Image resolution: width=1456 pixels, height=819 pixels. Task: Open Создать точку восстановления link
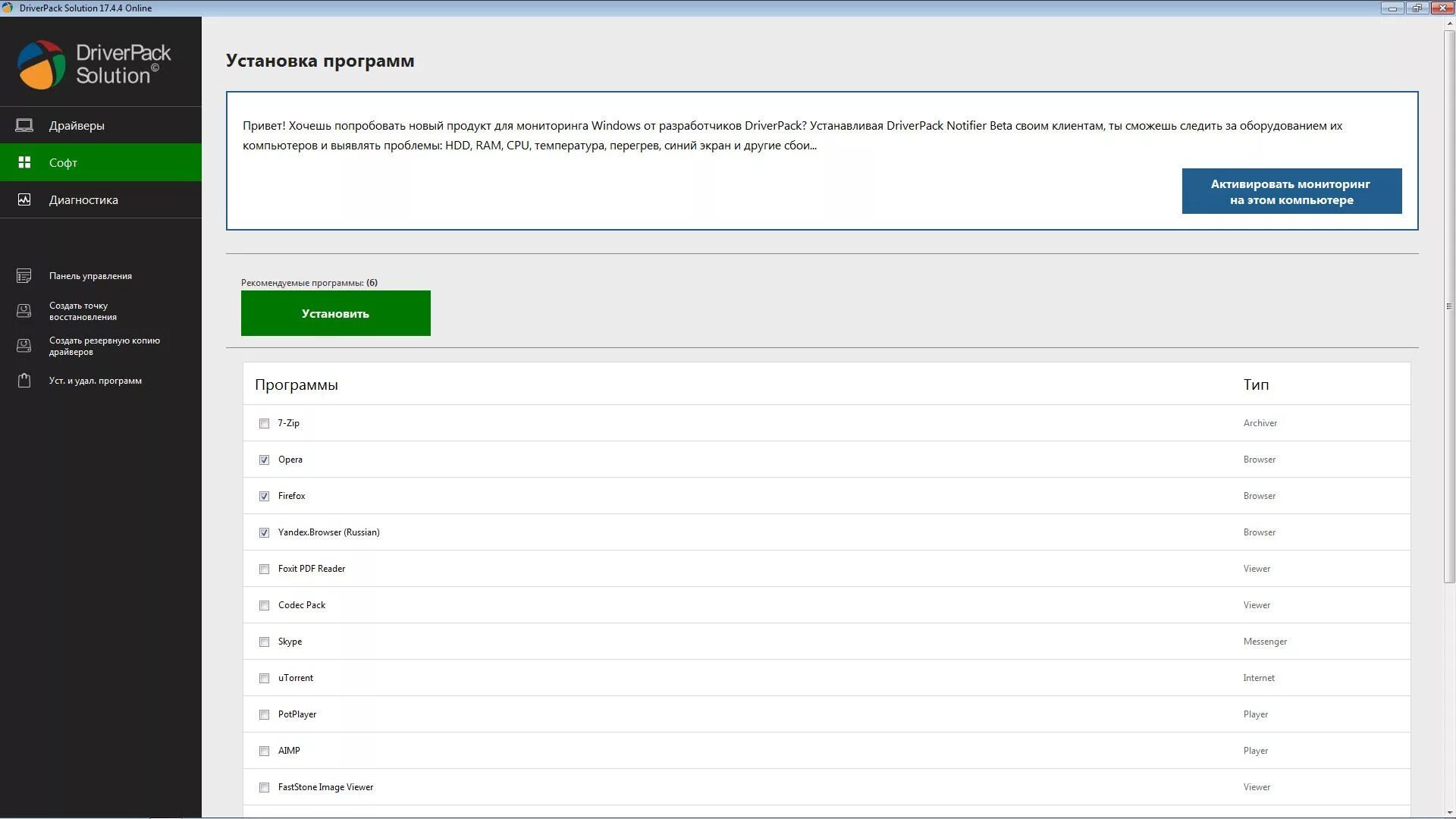[x=82, y=311]
